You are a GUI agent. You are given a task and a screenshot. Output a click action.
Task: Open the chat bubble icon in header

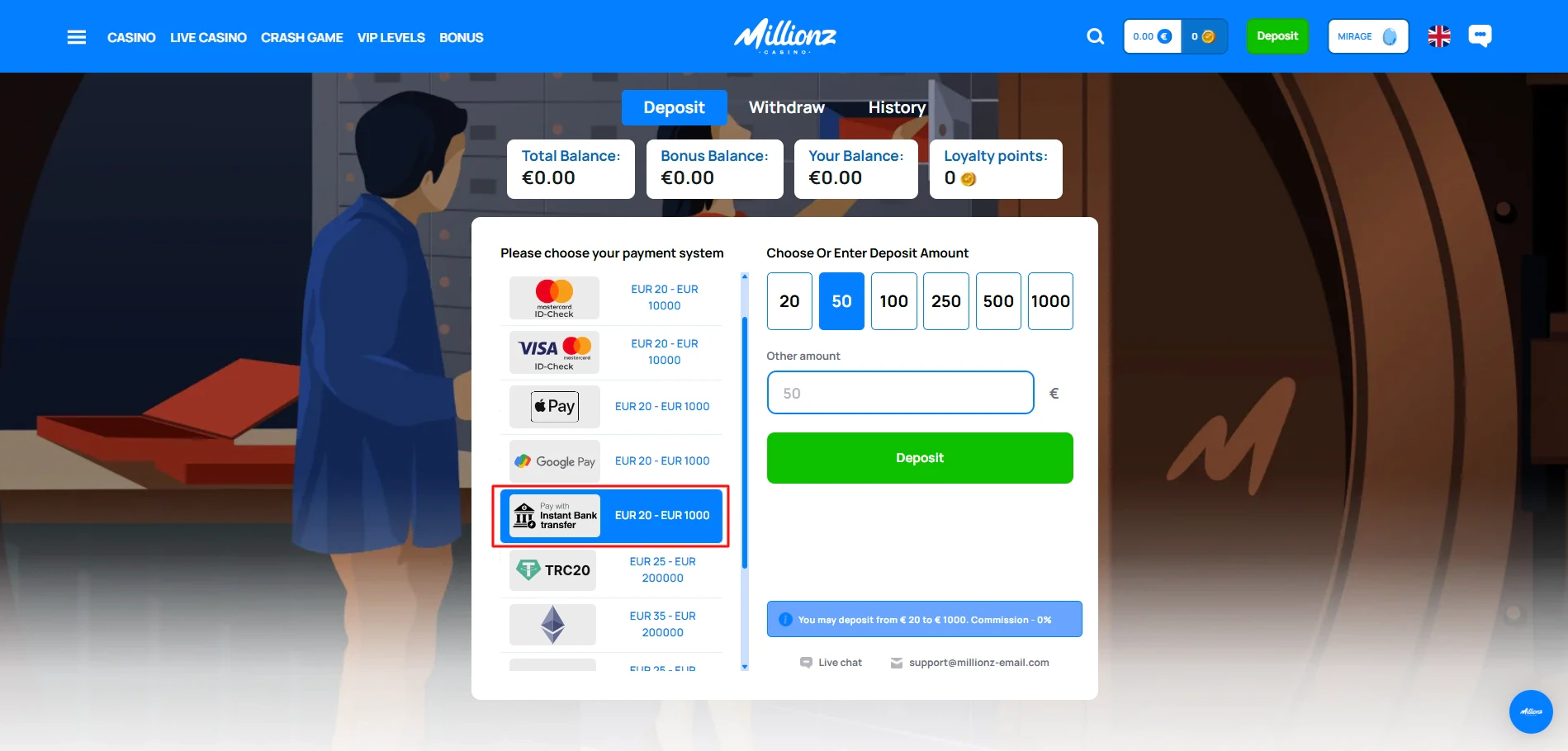point(1480,36)
